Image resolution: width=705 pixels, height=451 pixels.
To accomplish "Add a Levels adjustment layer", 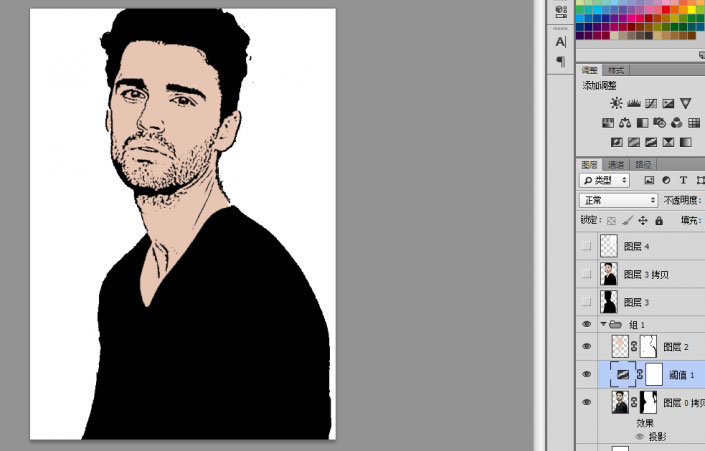I will pyautogui.click(x=634, y=103).
